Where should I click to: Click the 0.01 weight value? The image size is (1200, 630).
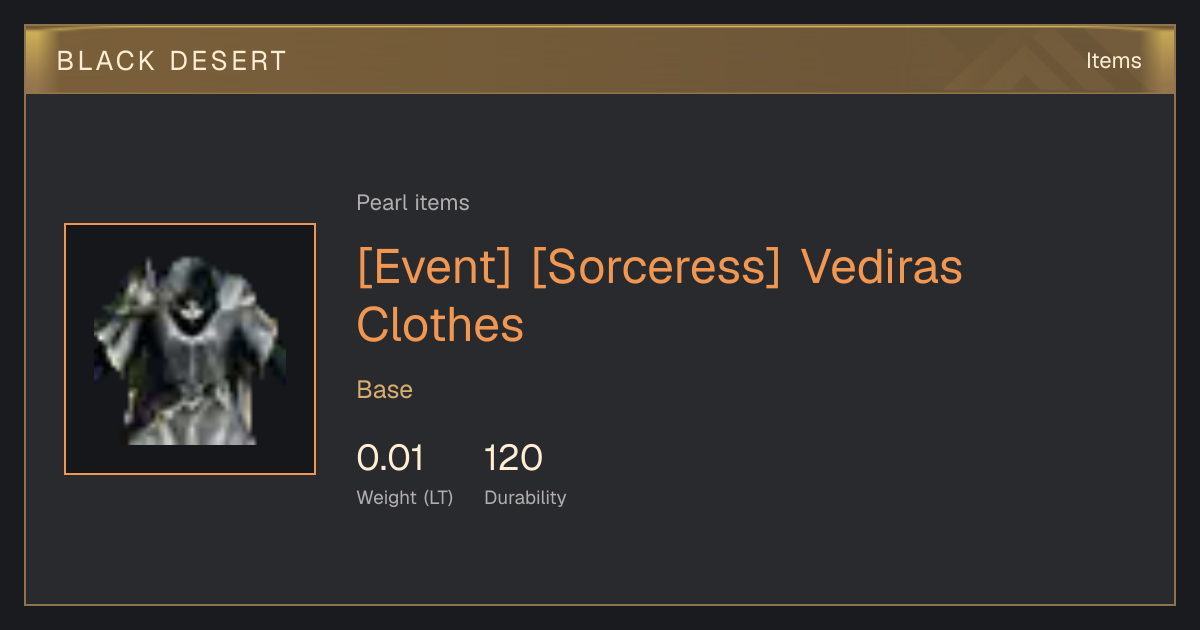pyautogui.click(x=390, y=458)
